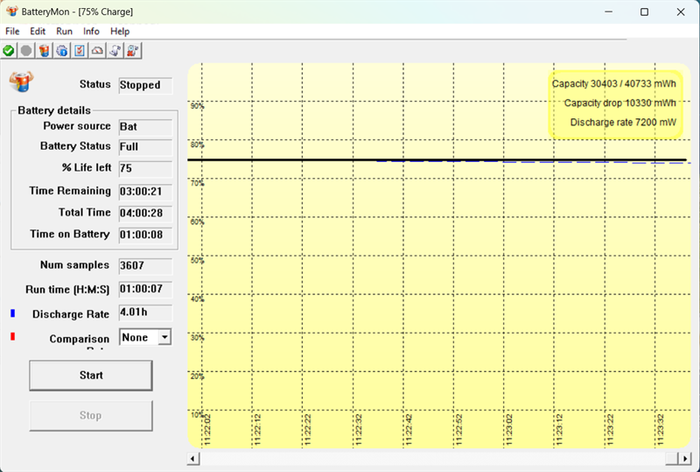Click the Time Remaining value field

click(x=146, y=190)
